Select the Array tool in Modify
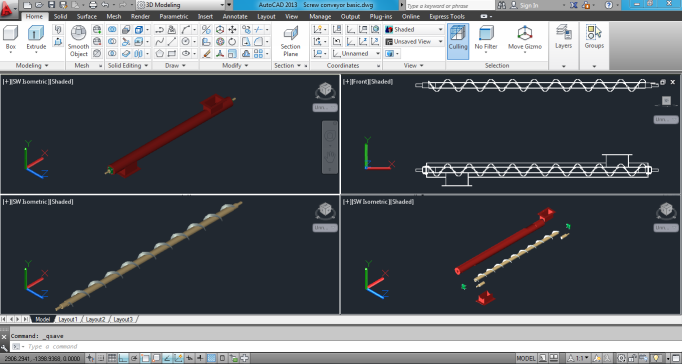 [258, 53]
